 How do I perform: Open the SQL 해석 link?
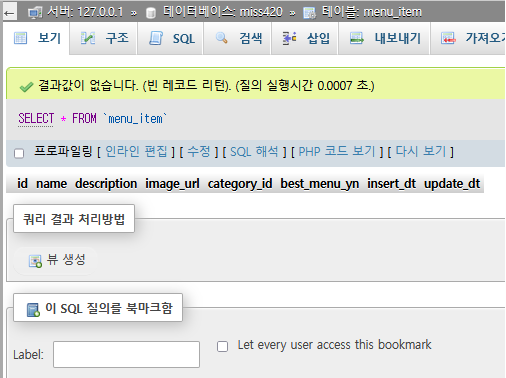pyautogui.click(x=254, y=152)
